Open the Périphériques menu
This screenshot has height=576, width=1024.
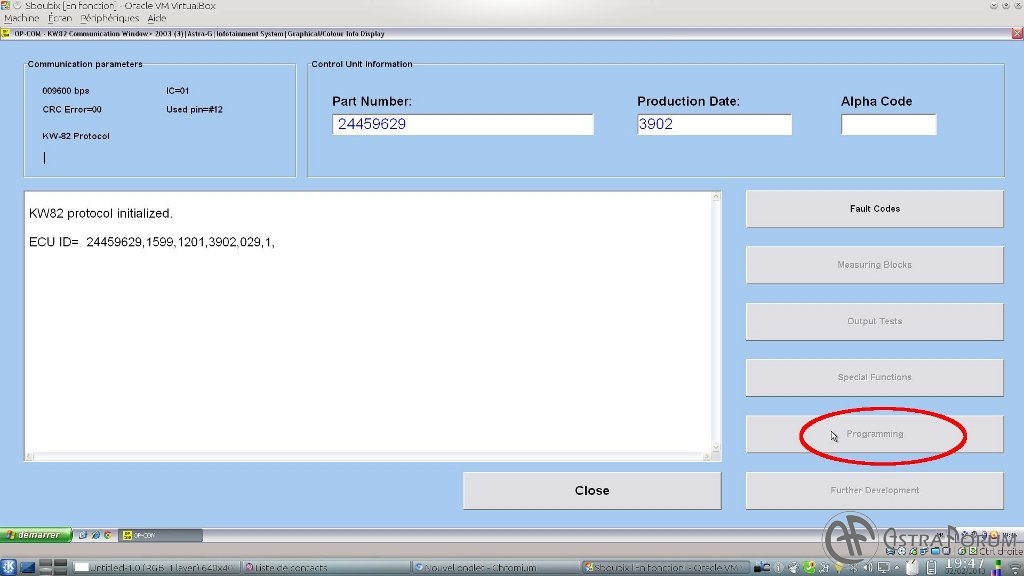pos(110,18)
